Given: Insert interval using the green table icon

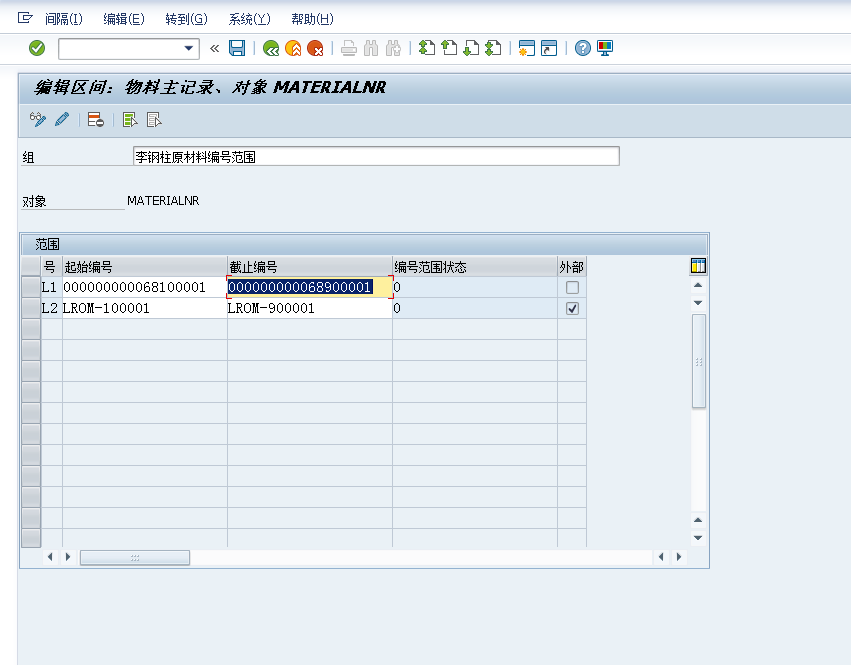Looking at the screenshot, I should pos(128,119).
